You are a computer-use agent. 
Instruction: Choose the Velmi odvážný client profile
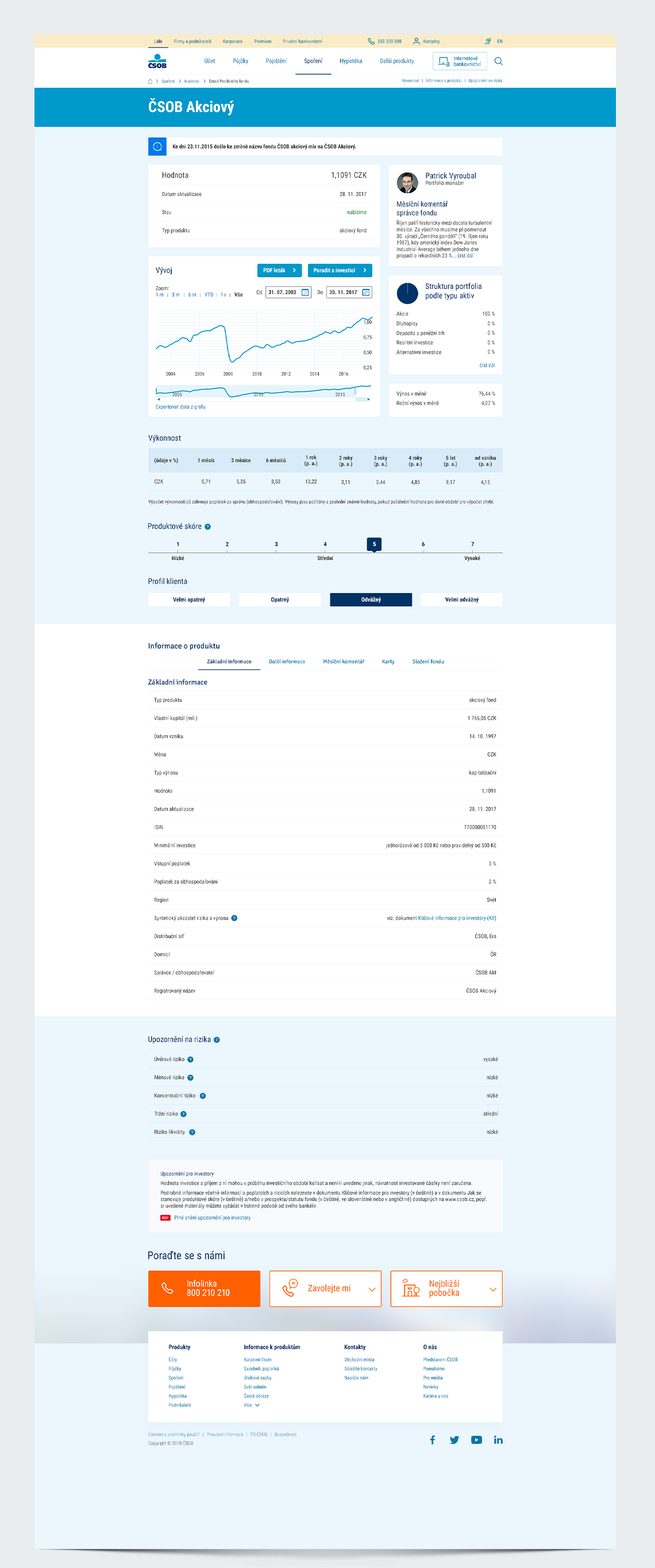(x=461, y=600)
